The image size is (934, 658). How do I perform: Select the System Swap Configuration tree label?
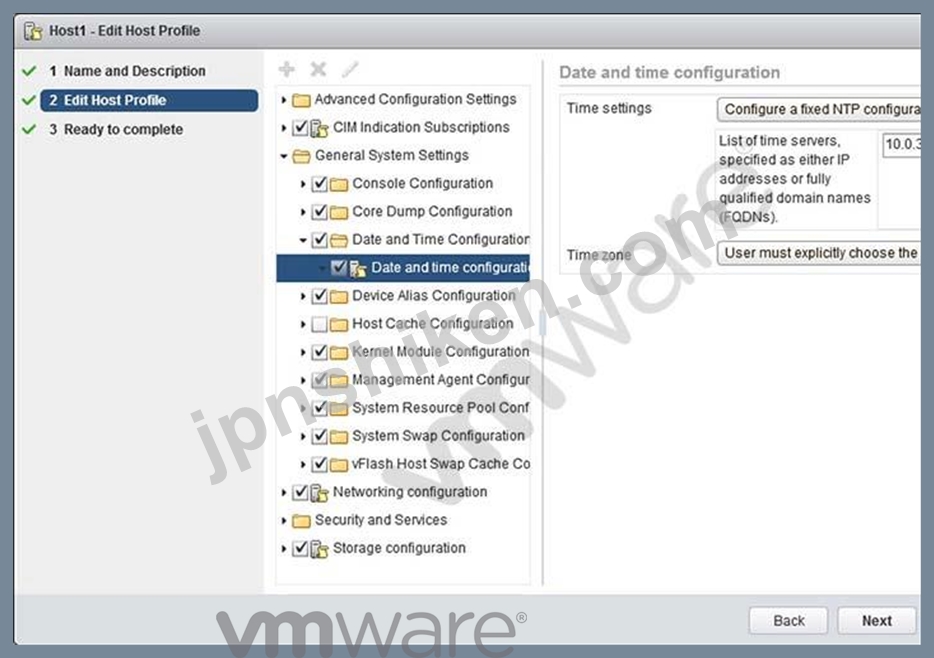(x=438, y=435)
